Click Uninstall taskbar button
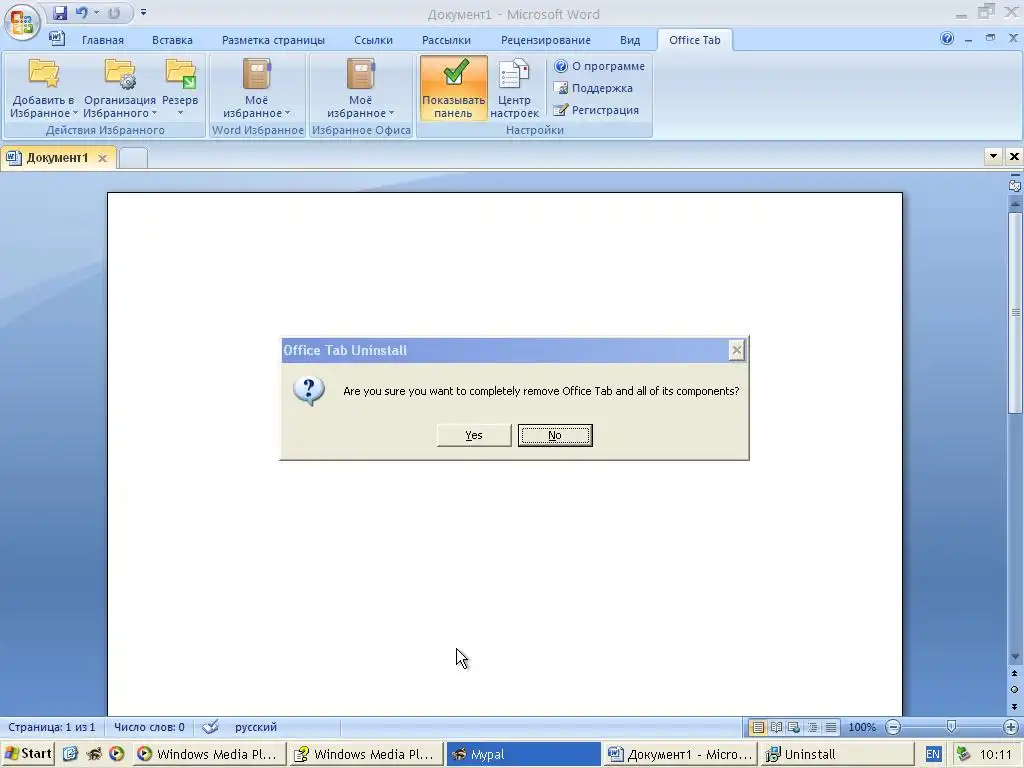Screen dimensions: 1024x768 tap(837, 754)
